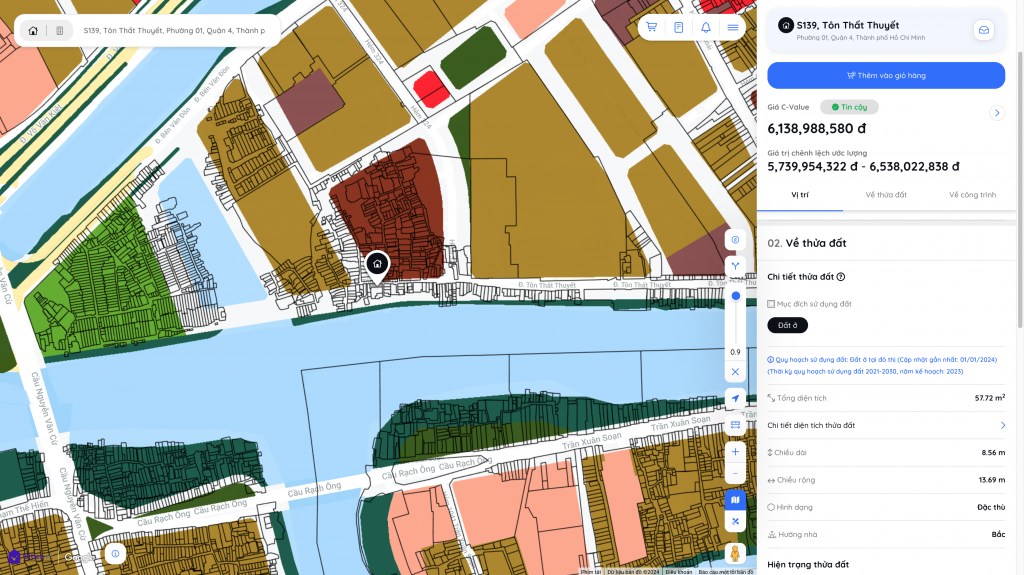The height and width of the screenshot is (575, 1024).
Task: Close the opacity slider with X button
Action: 735,372
